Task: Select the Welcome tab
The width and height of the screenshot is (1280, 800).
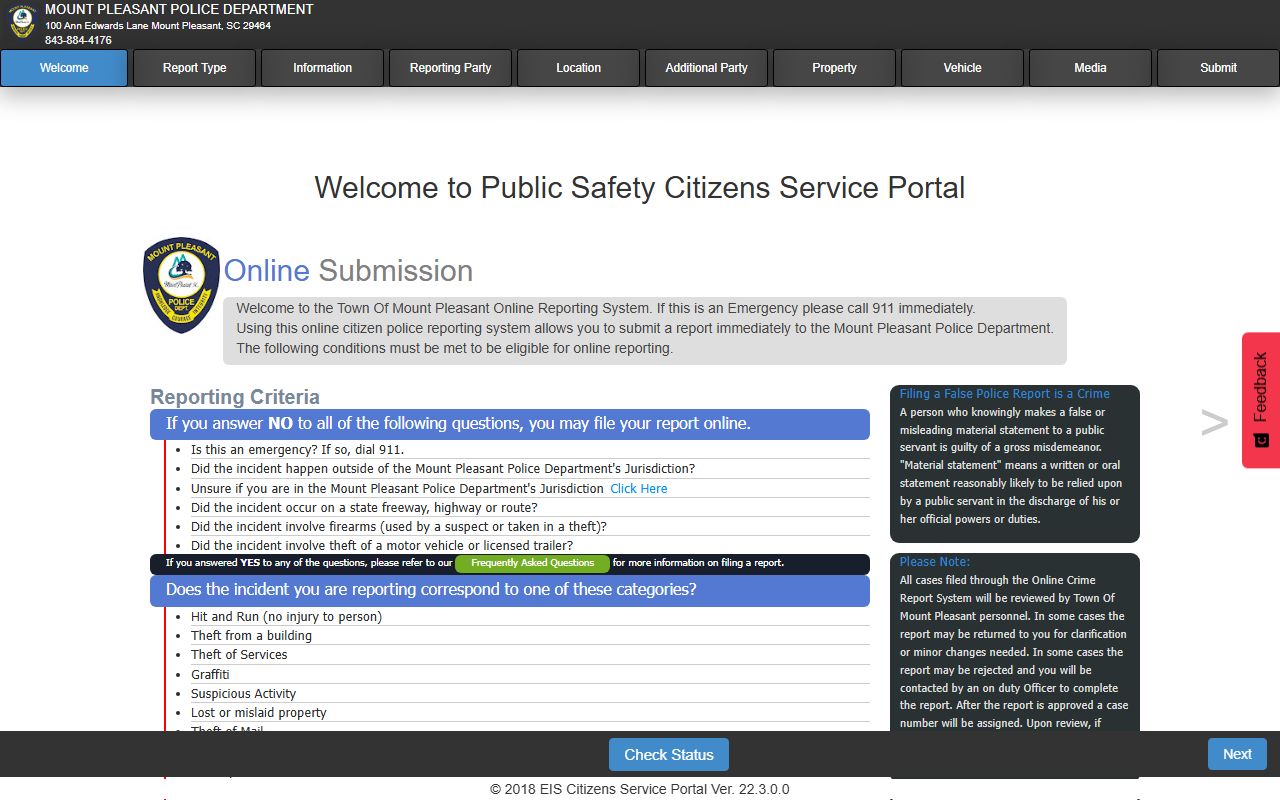Action: click(x=64, y=68)
